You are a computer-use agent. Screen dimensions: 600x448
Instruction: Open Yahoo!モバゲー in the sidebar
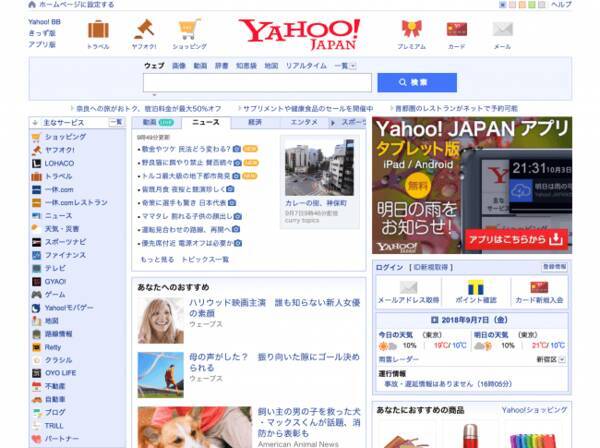69,308
